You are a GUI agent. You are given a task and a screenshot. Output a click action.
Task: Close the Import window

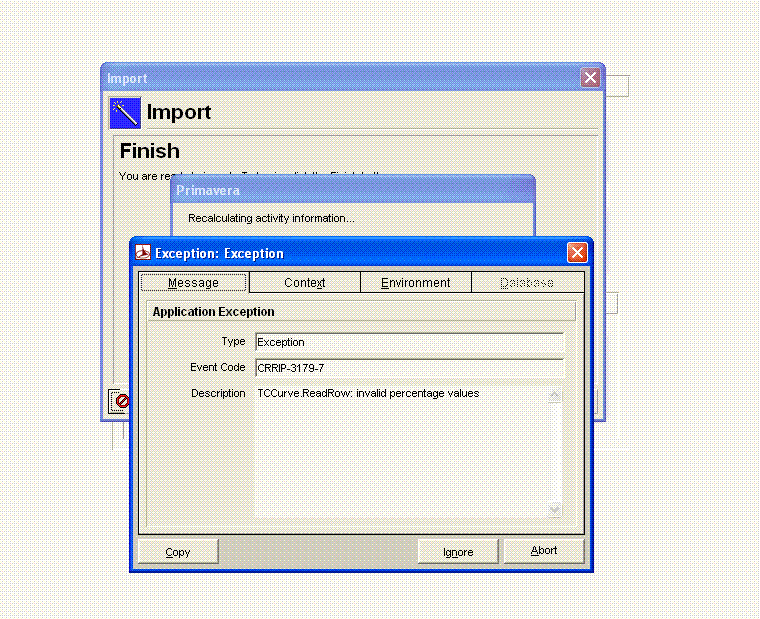[x=590, y=78]
